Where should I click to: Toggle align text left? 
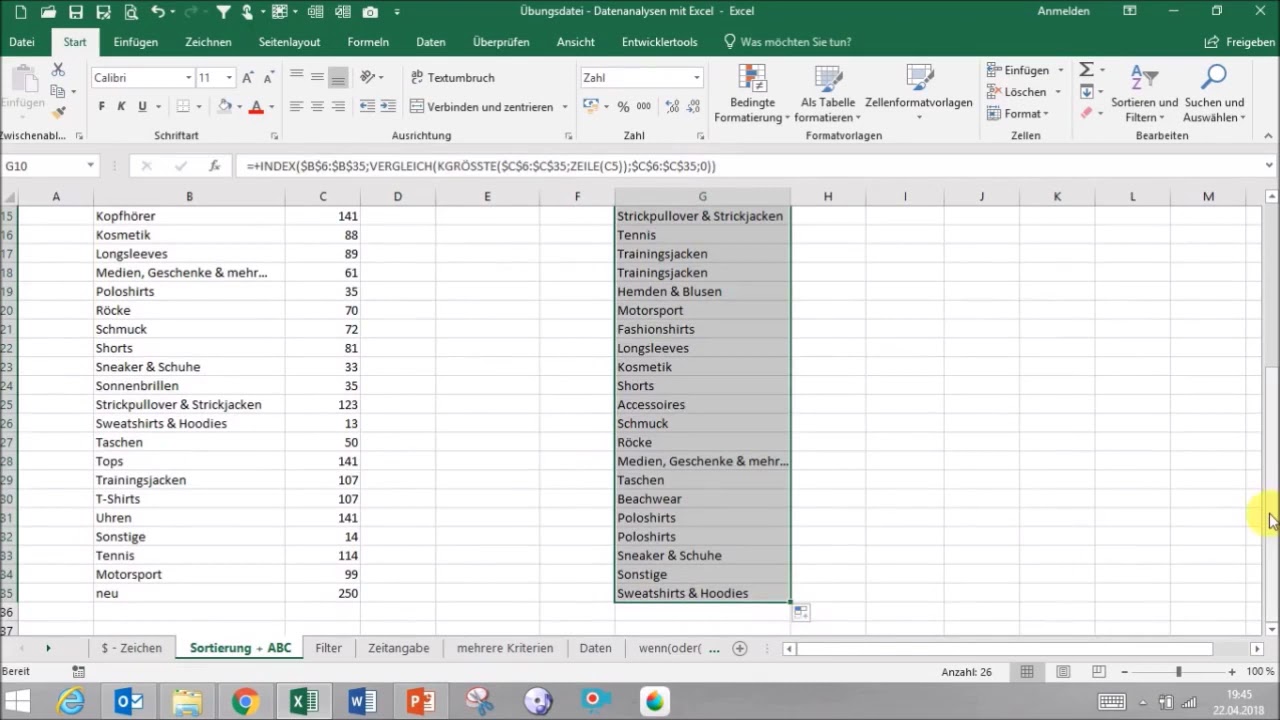click(x=296, y=106)
